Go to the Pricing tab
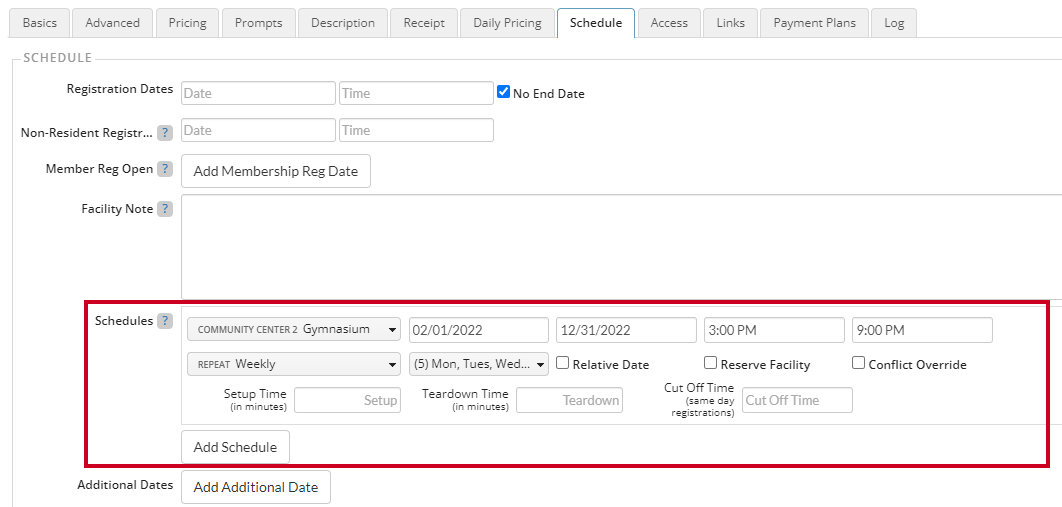The width and height of the screenshot is (1062, 507). click(x=187, y=23)
